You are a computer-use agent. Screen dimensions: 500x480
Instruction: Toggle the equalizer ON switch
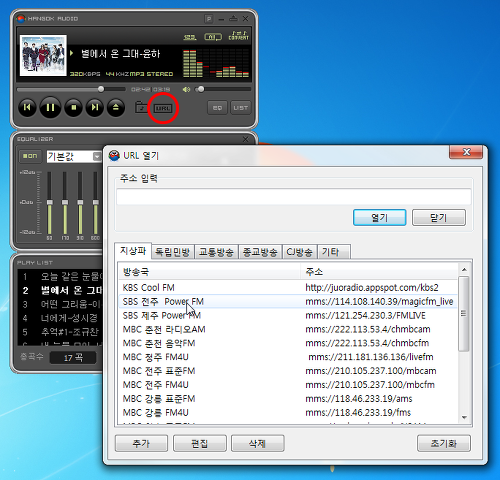pos(30,156)
